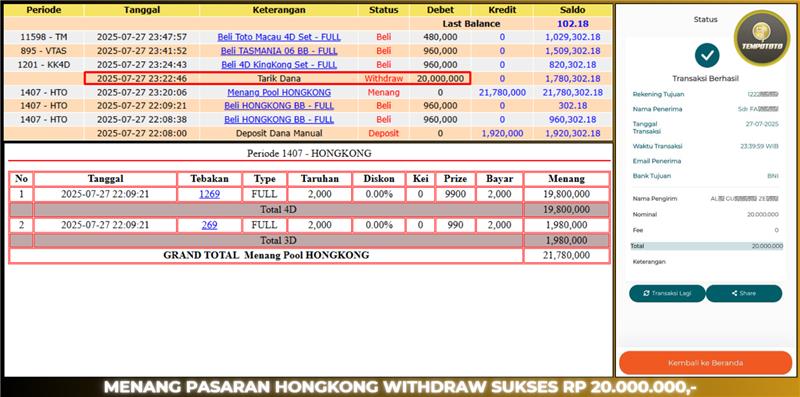This screenshot has height=397, width=800.
Task: Click saldo value 1,029,302.18
Action: click(572, 37)
